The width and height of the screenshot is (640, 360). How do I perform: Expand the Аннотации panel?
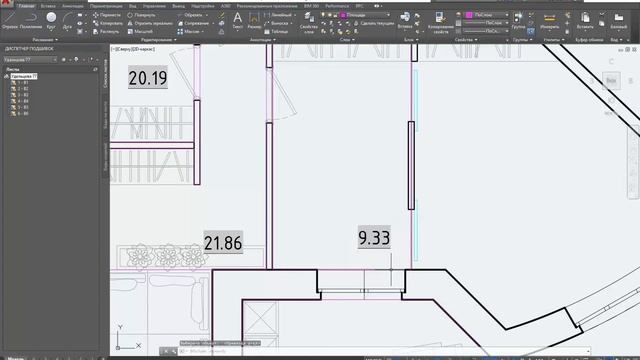[x=262, y=40]
